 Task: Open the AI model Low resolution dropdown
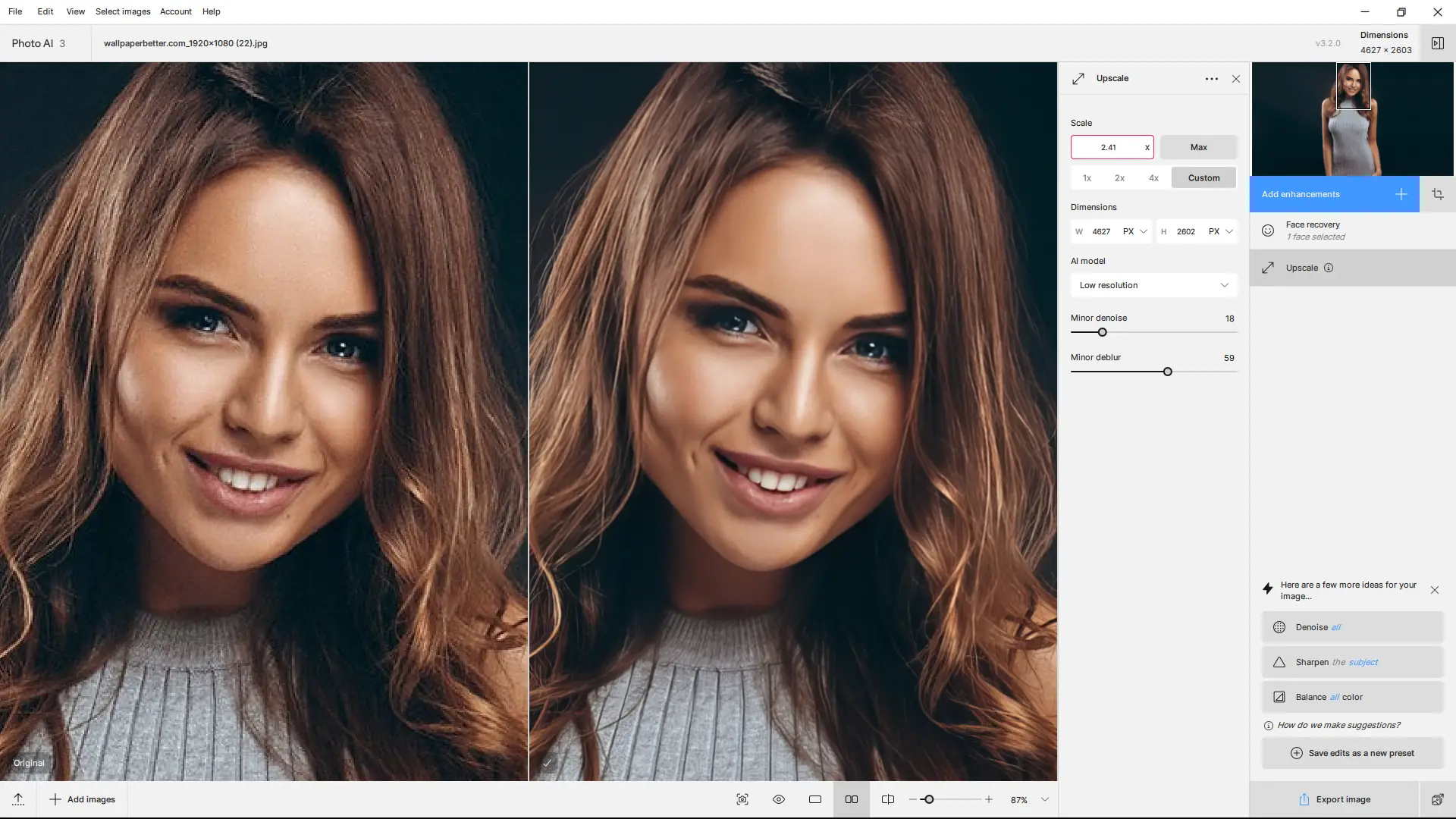[x=1153, y=285]
